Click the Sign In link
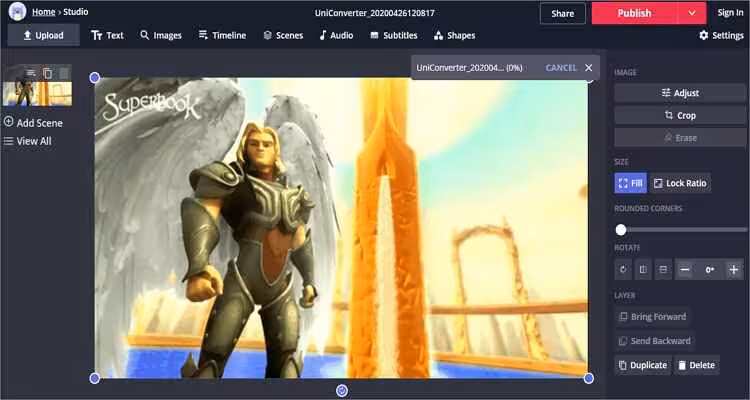Image resolution: width=750 pixels, height=400 pixels. point(730,13)
